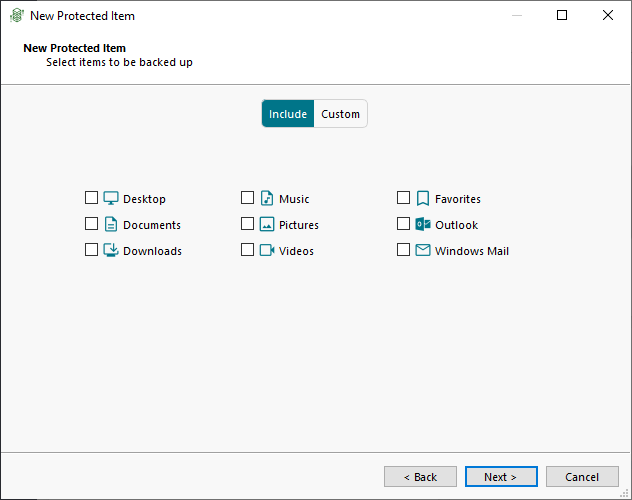Check the Favorites checkbox

tap(403, 198)
